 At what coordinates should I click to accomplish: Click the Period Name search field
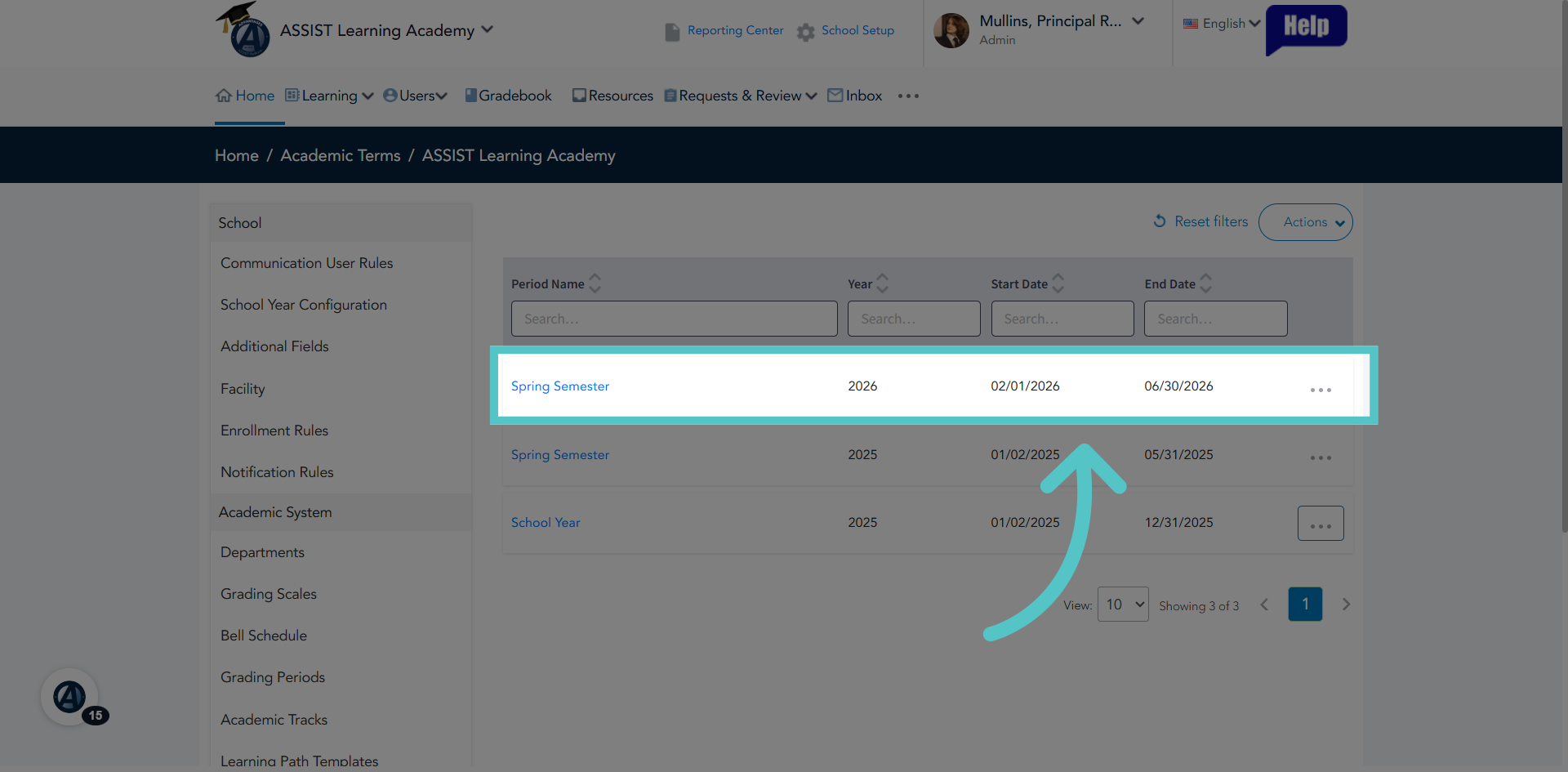(x=675, y=319)
